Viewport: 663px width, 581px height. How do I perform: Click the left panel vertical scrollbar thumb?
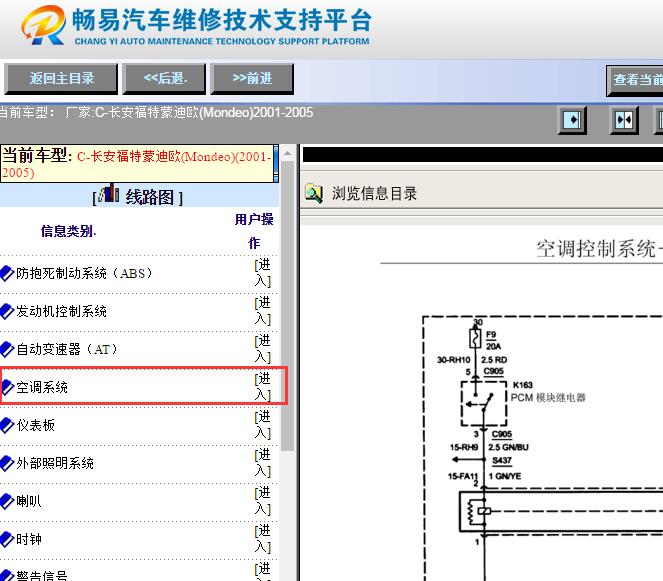288,306
